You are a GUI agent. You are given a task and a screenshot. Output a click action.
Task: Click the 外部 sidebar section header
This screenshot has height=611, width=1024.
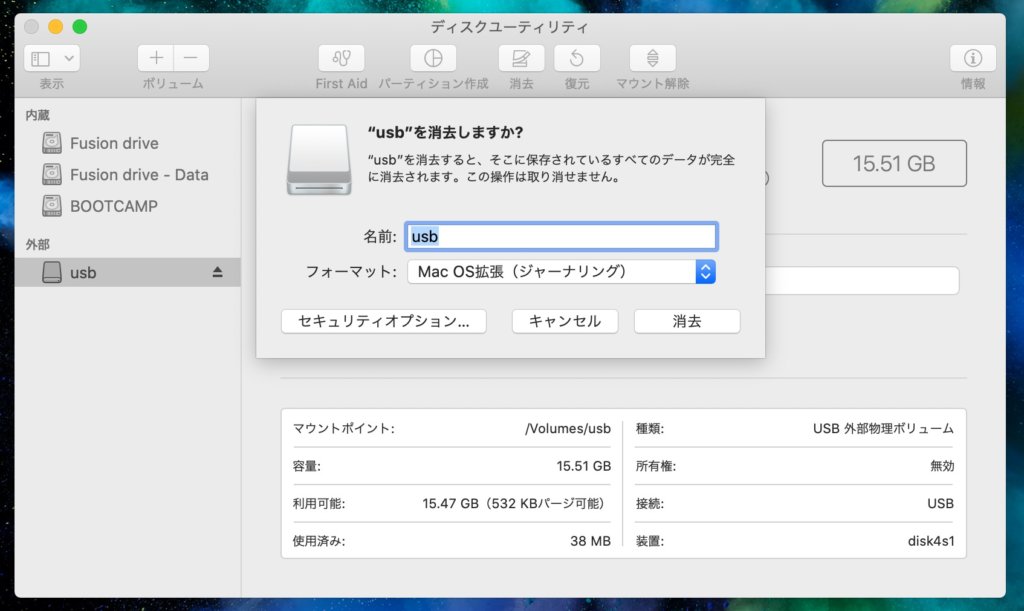(x=37, y=245)
